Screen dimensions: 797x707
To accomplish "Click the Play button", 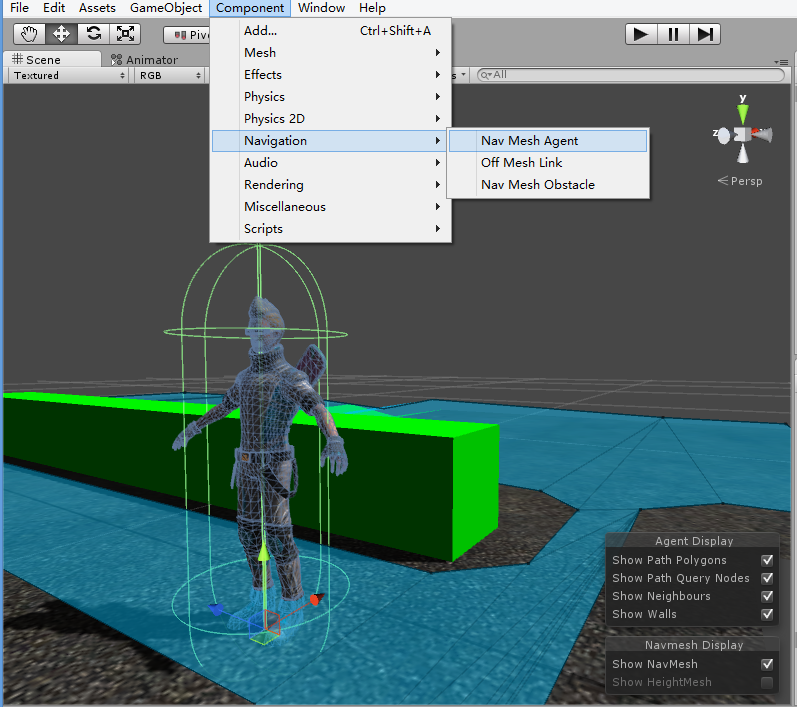I will (641, 35).
